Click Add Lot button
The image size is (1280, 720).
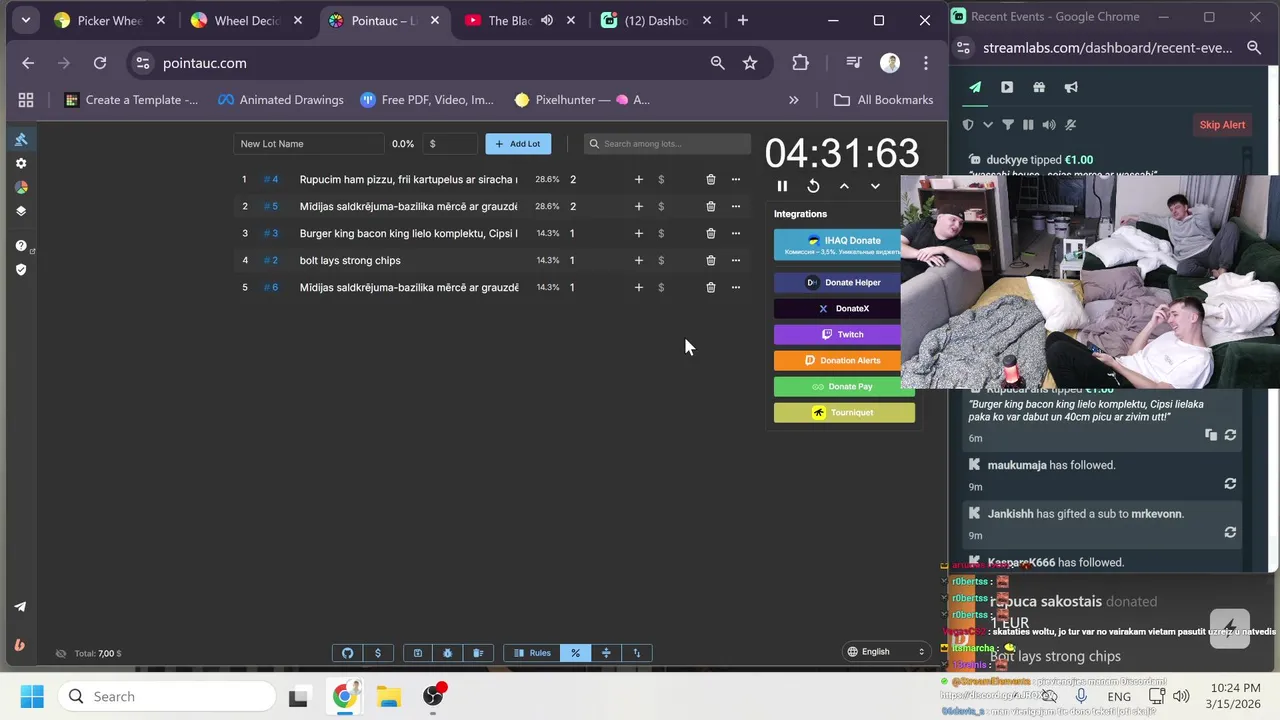[x=518, y=144]
